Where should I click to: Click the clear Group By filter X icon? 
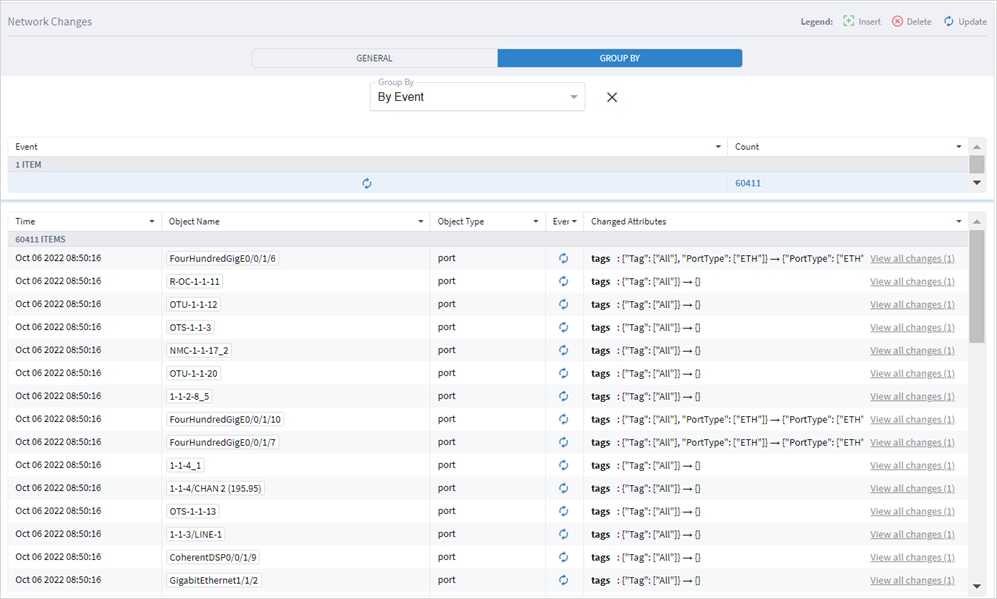point(611,97)
